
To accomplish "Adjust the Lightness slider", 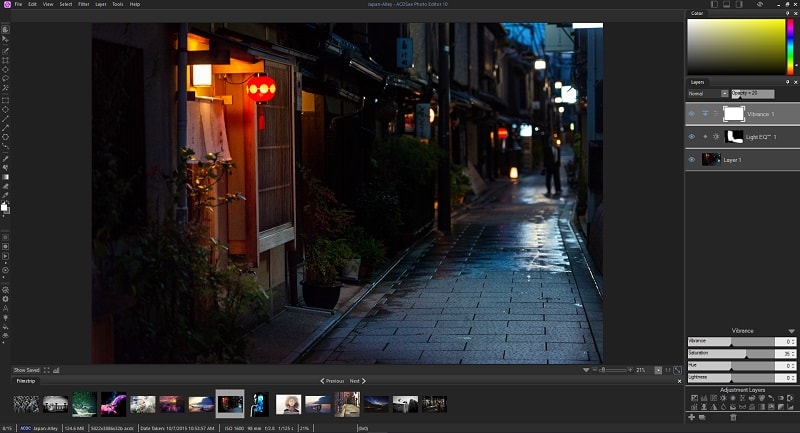I will click(x=731, y=378).
